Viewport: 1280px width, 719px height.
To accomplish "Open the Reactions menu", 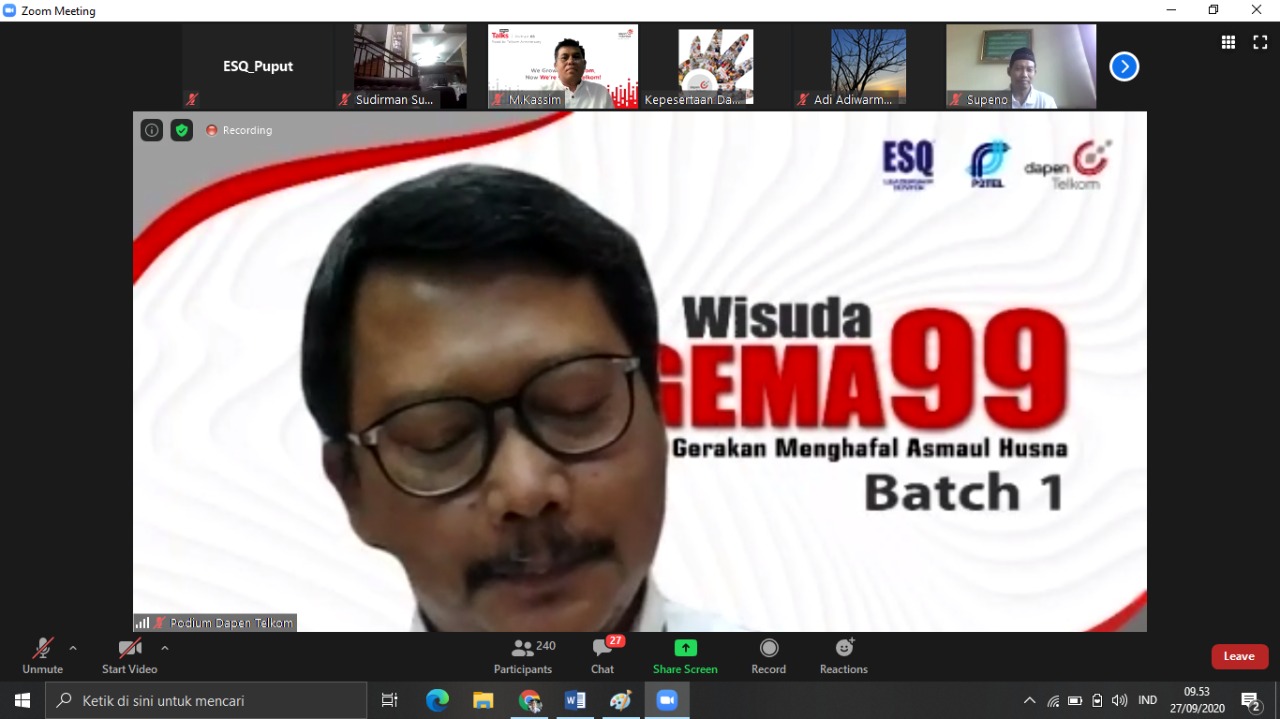I will (844, 656).
